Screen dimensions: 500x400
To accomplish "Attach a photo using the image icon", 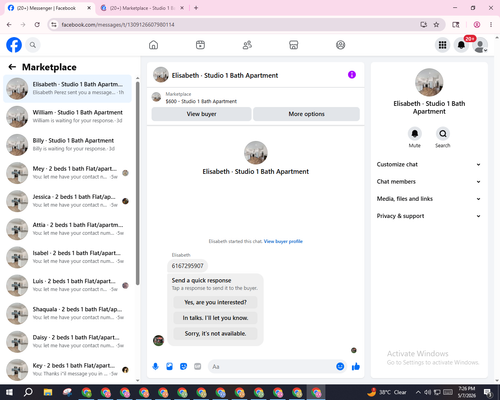I will (169, 367).
